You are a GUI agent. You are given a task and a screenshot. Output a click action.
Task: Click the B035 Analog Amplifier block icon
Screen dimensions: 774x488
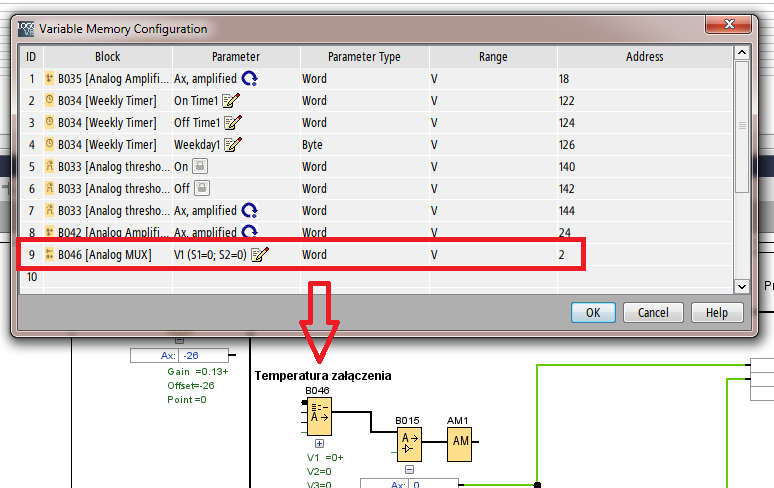coord(49,78)
